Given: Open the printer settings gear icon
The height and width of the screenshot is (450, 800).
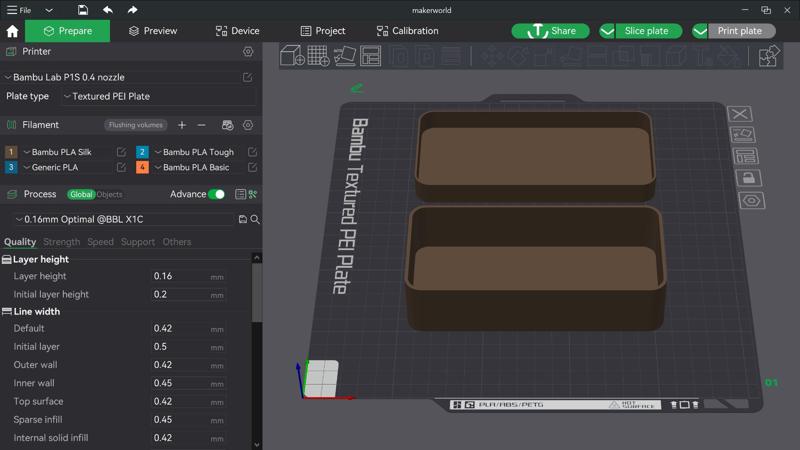Looking at the screenshot, I should [x=248, y=52].
